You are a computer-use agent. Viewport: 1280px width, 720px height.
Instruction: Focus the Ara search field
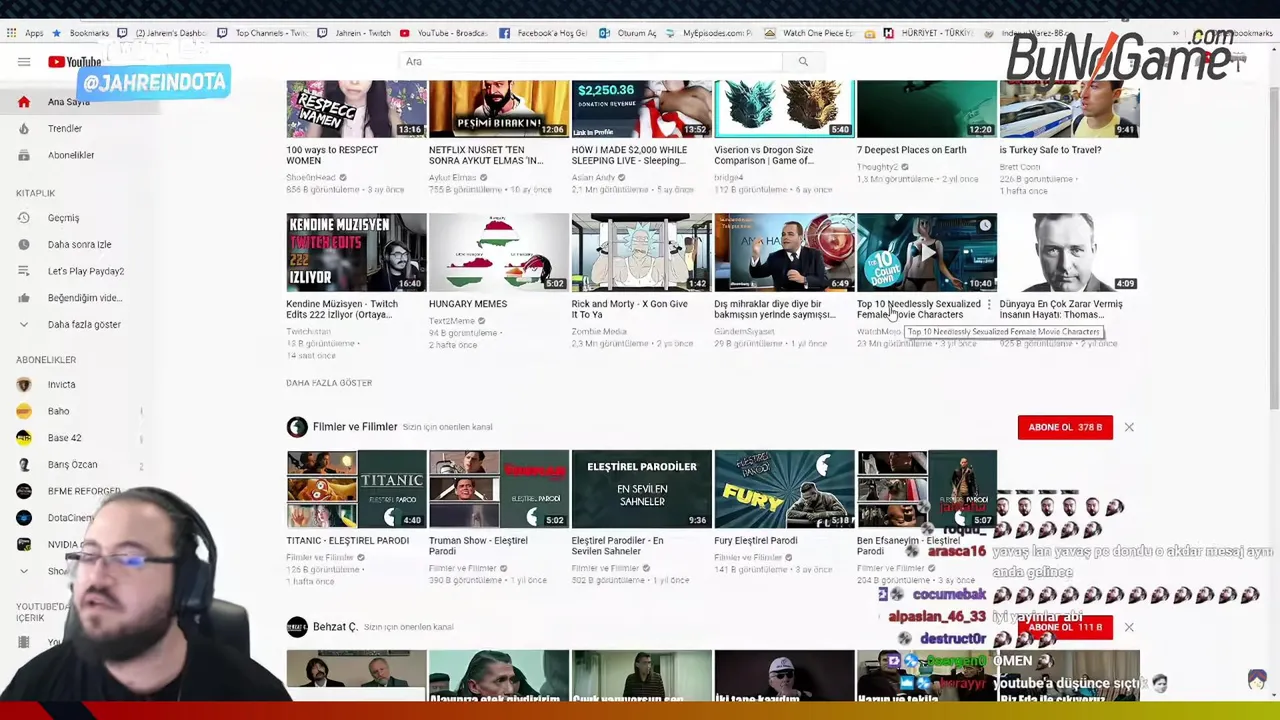coord(590,62)
